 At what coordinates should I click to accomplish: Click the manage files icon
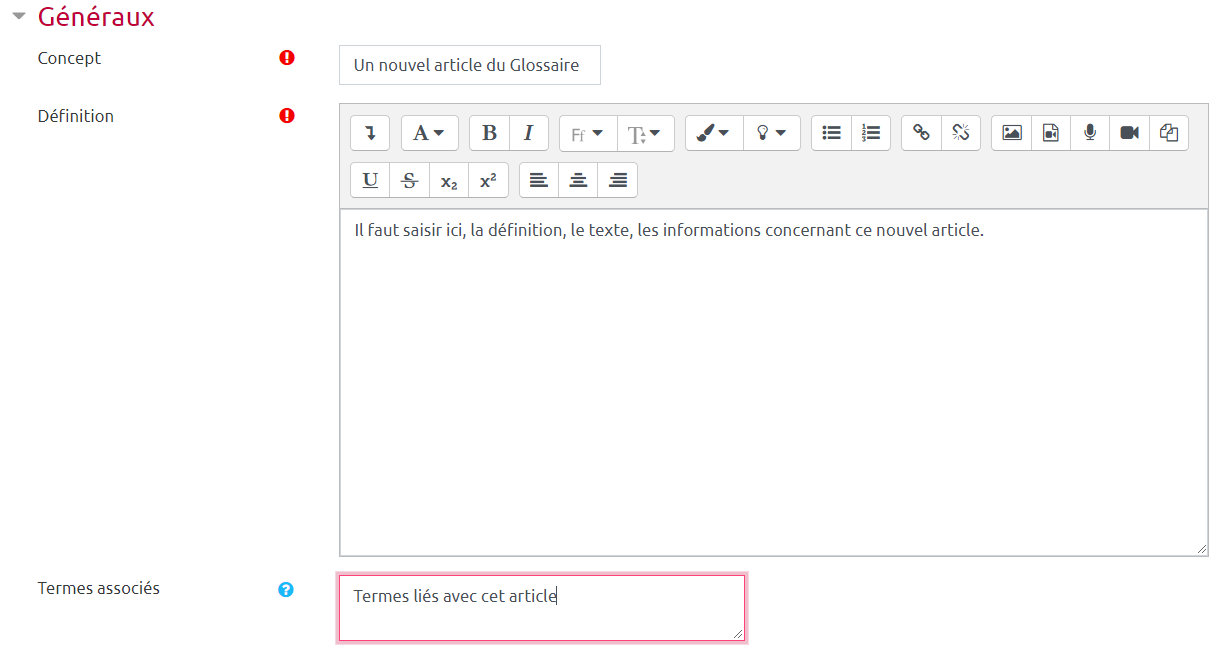pyautogui.click(x=1169, y=133)
